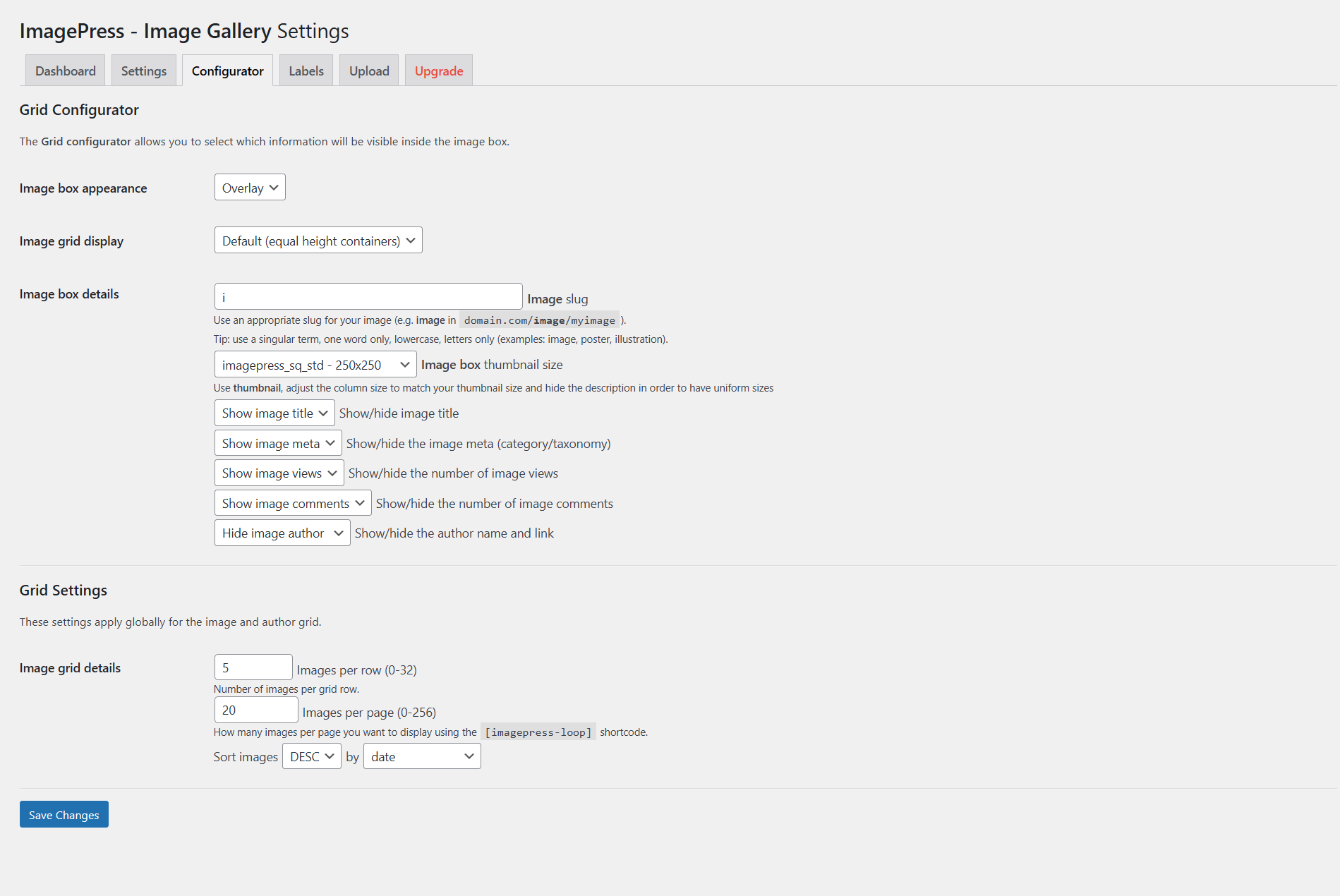1340x896 pixels.
Task: Click 'Show/hide the number of image comments' text
Action: pyautogui.click(x=495, y=504)
